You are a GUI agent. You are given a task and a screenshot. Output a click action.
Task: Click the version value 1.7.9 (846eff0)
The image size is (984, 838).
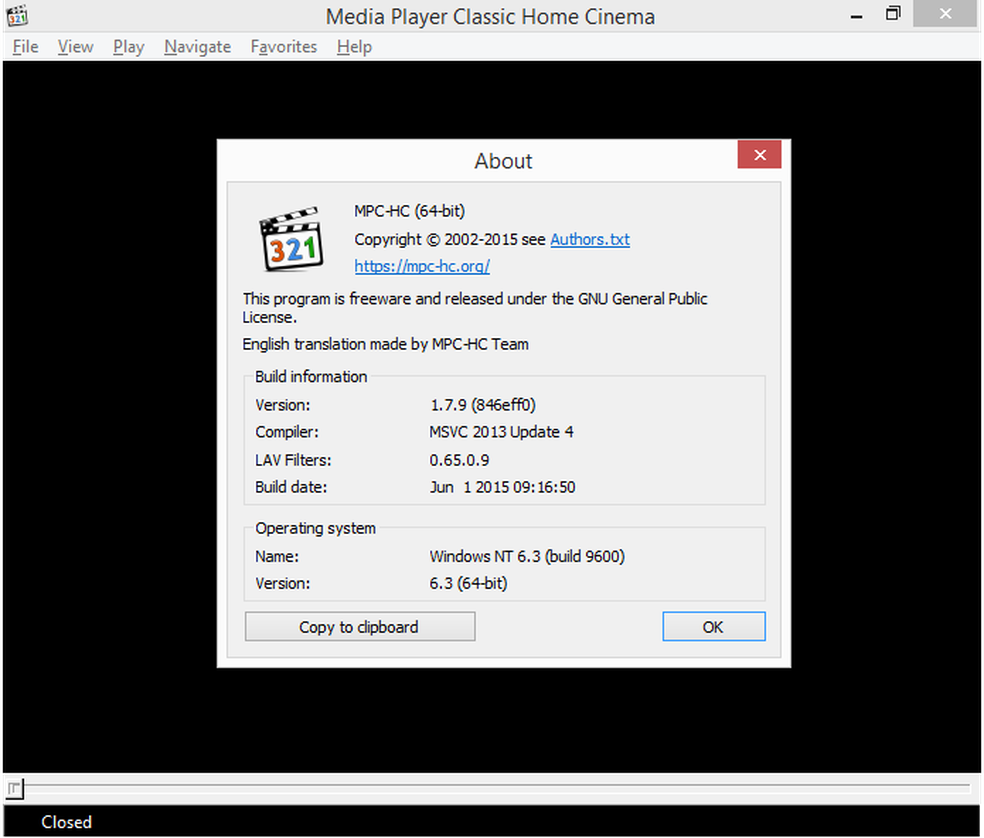483,405
